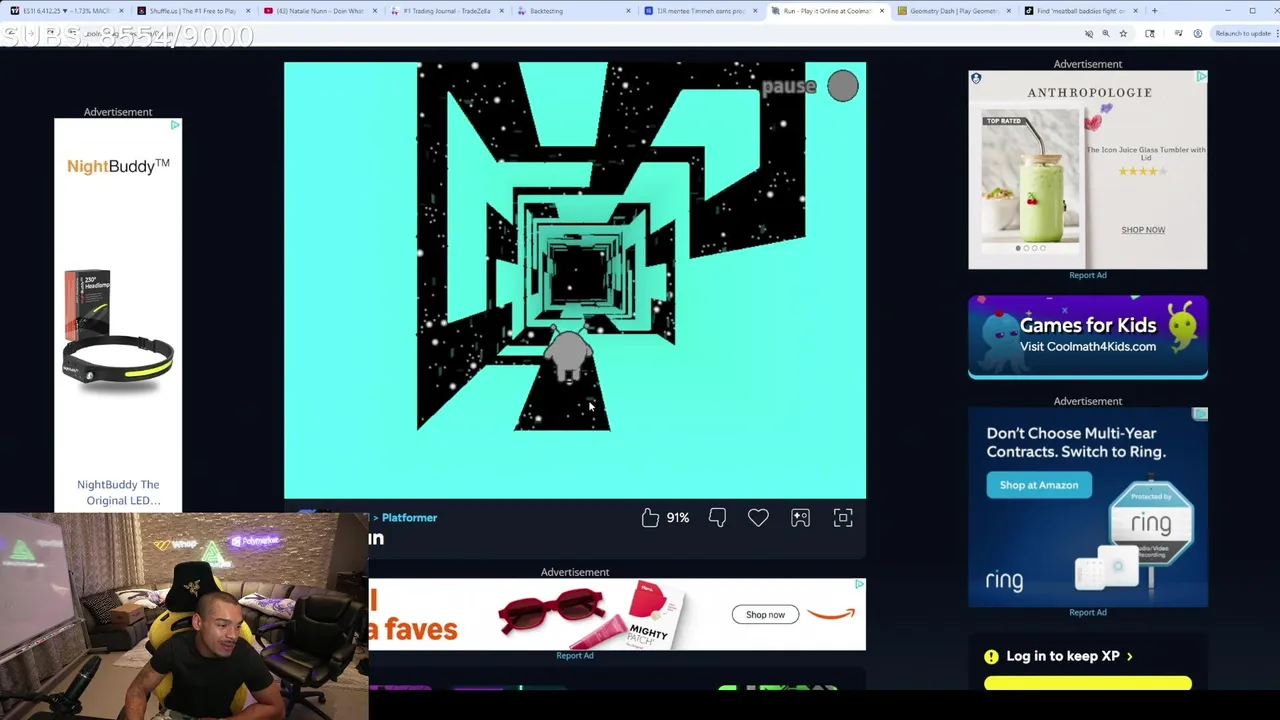Close the Ring advertisement corner icon
This screenshot has width=1280, height=720.
pyautogui.click(x=1201, y=414)
